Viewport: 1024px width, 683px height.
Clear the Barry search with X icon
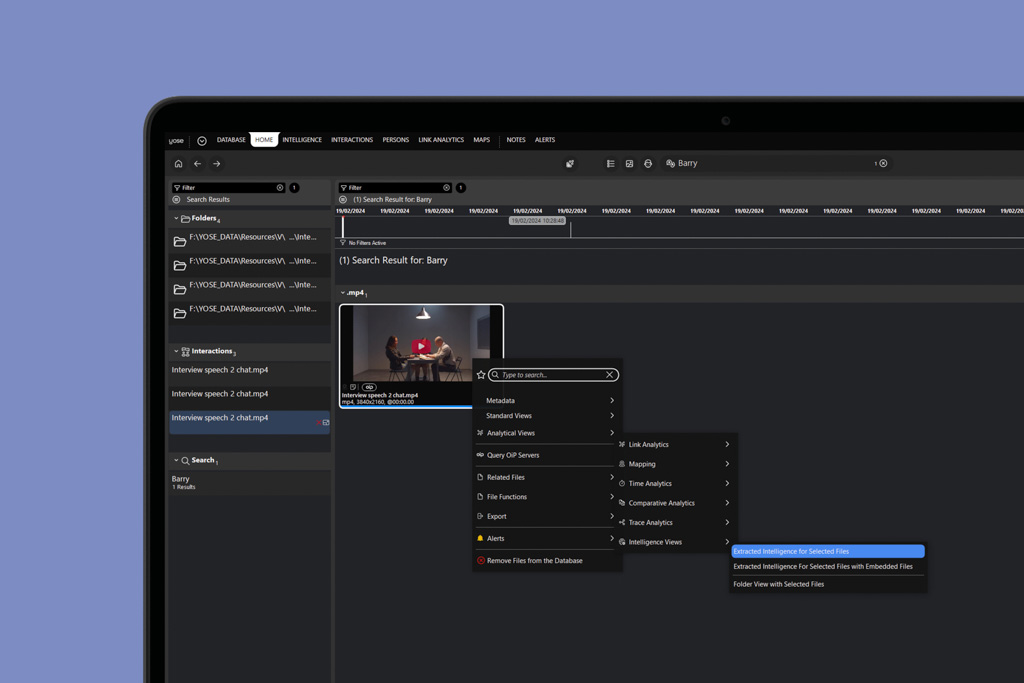(883, 163)
